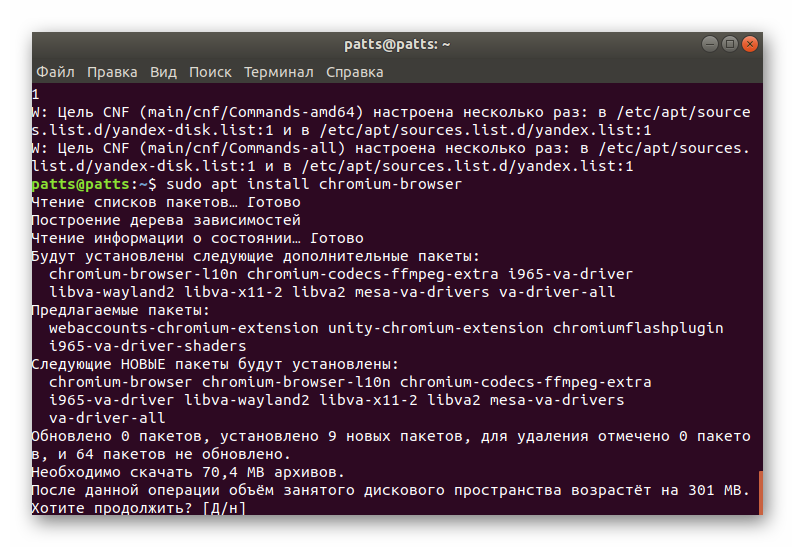This screenshot has width=795, height=547.
Task: Click the 'Построение дерева зависимостей' line
Action: pos(166,220)
